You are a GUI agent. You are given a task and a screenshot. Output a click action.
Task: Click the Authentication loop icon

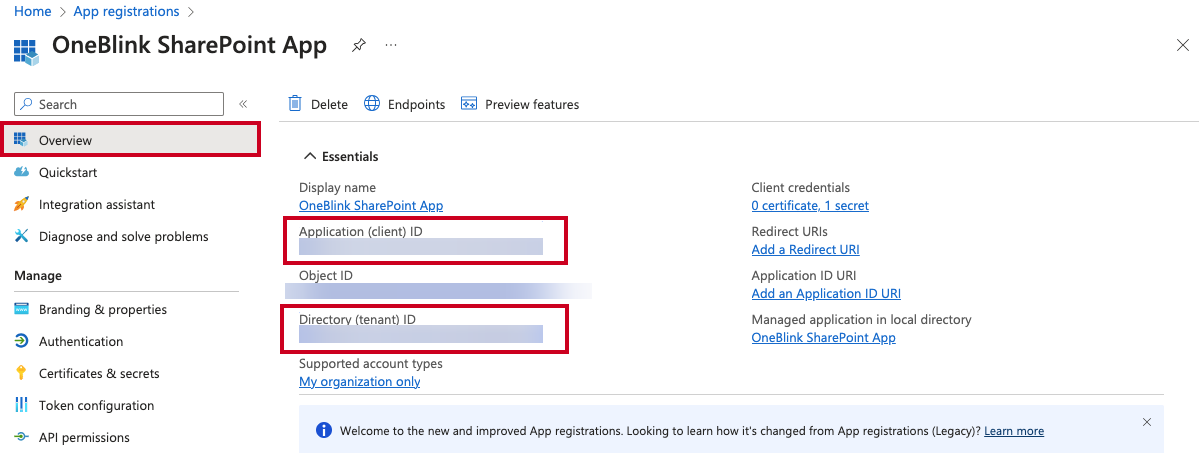click(x=20, y=341)
